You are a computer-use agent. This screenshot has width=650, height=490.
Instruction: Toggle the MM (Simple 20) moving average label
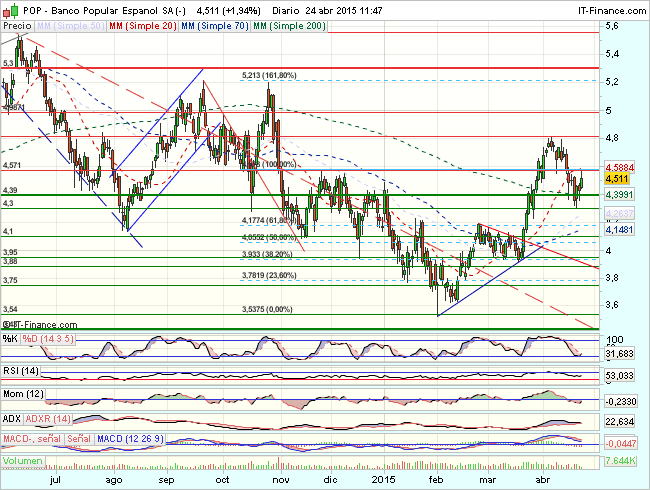[143, 26]
